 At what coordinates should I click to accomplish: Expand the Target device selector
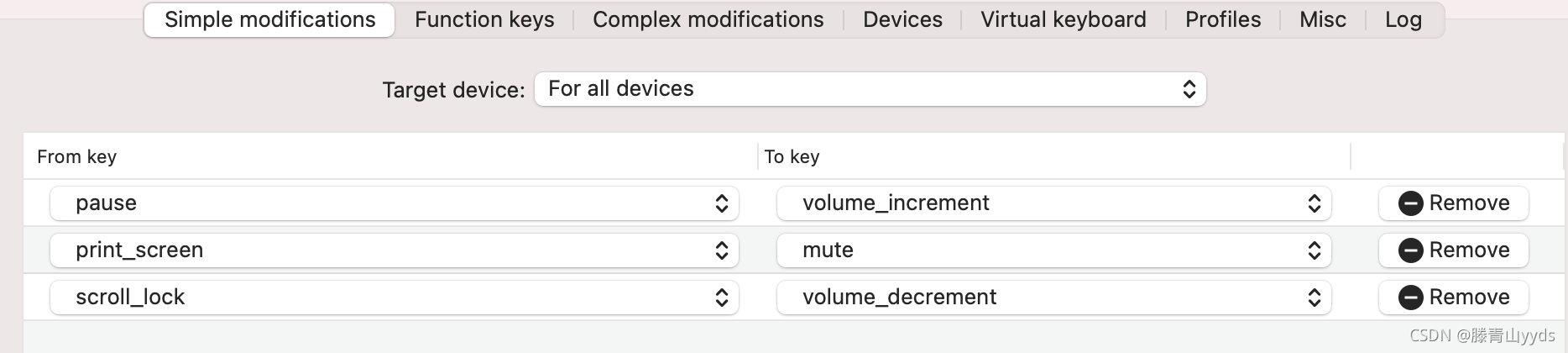click(870, 89)
